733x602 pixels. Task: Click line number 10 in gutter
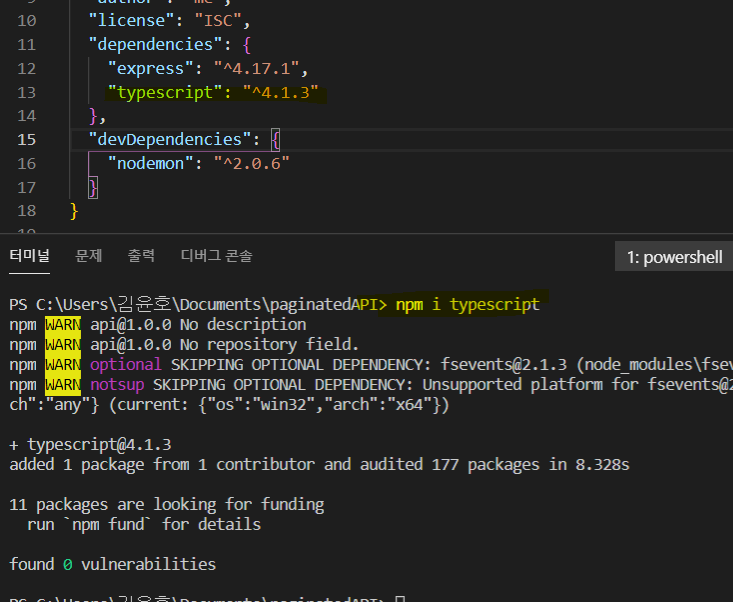coord(27,21)
